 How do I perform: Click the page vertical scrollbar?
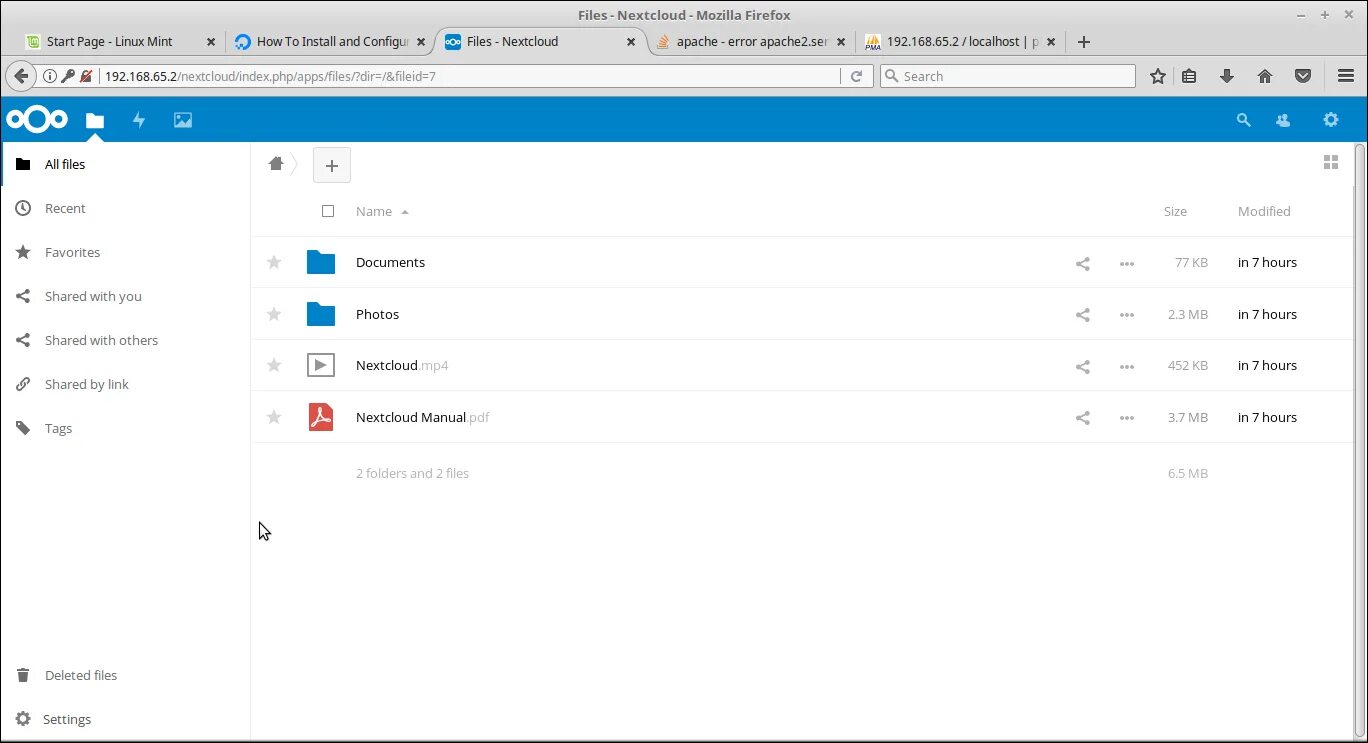[1360, 440]
